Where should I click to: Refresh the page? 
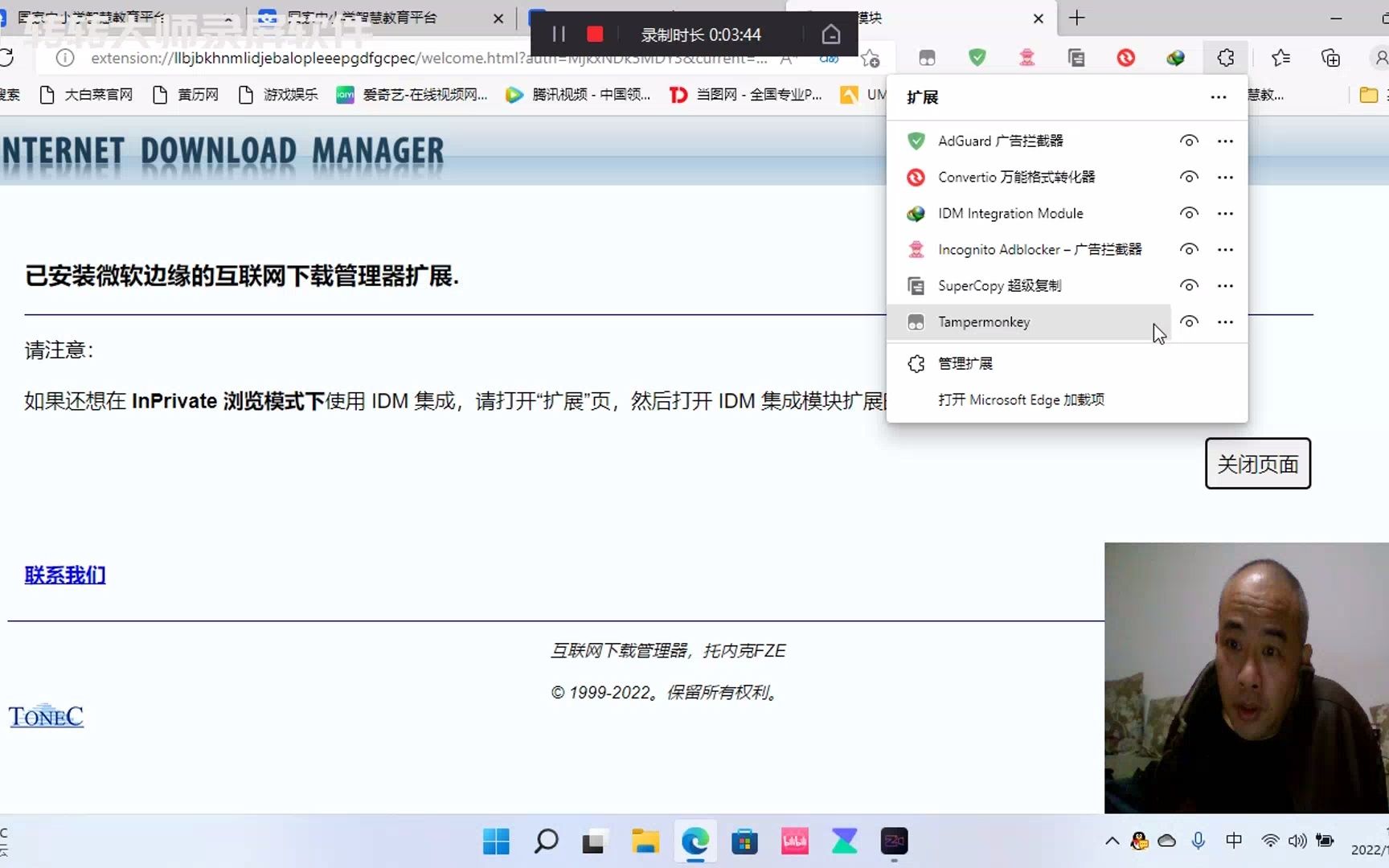click(7, 58)
